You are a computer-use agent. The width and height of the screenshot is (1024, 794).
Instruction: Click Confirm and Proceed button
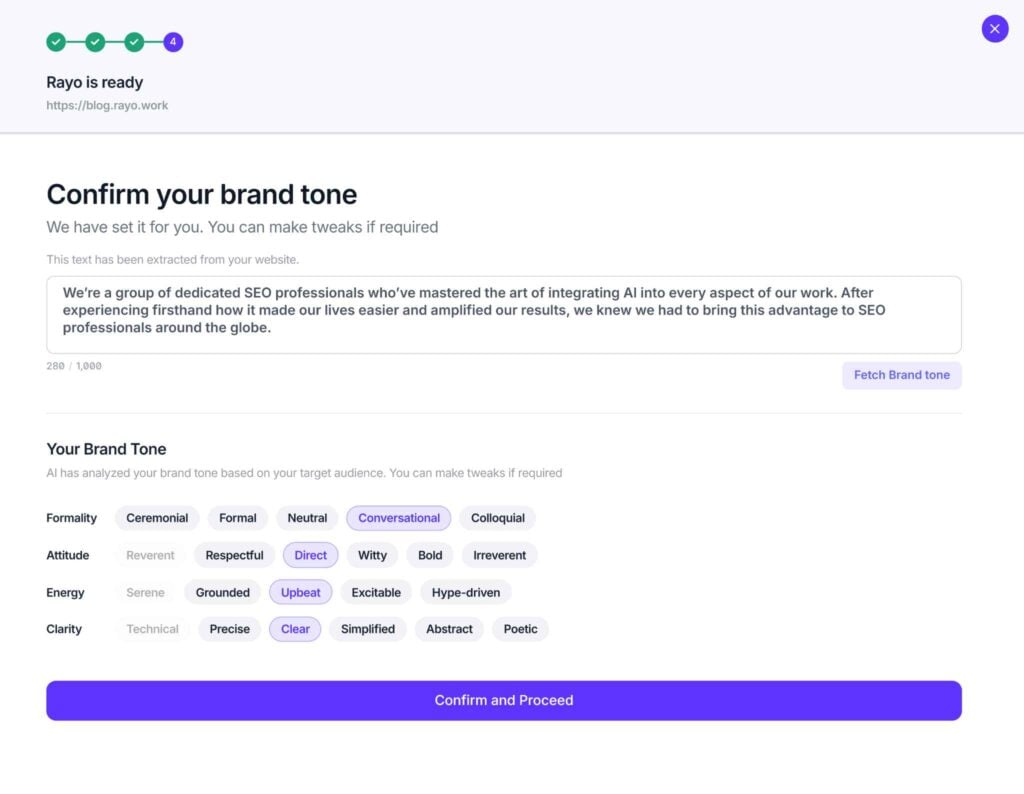pyautogui.click(x=504, y=700)
